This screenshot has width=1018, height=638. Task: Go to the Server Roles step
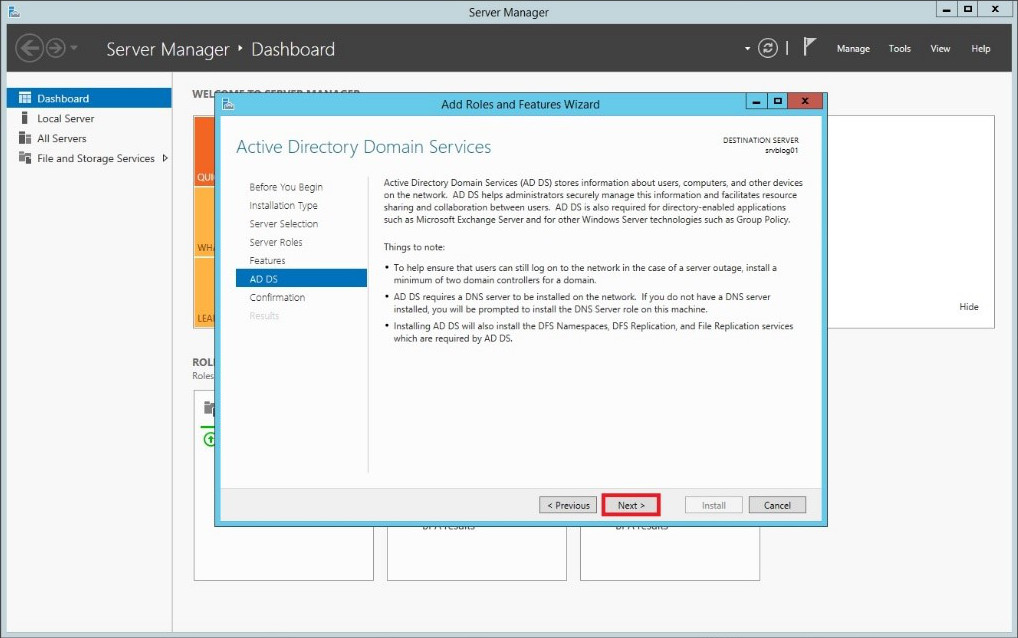click(276, 242)
